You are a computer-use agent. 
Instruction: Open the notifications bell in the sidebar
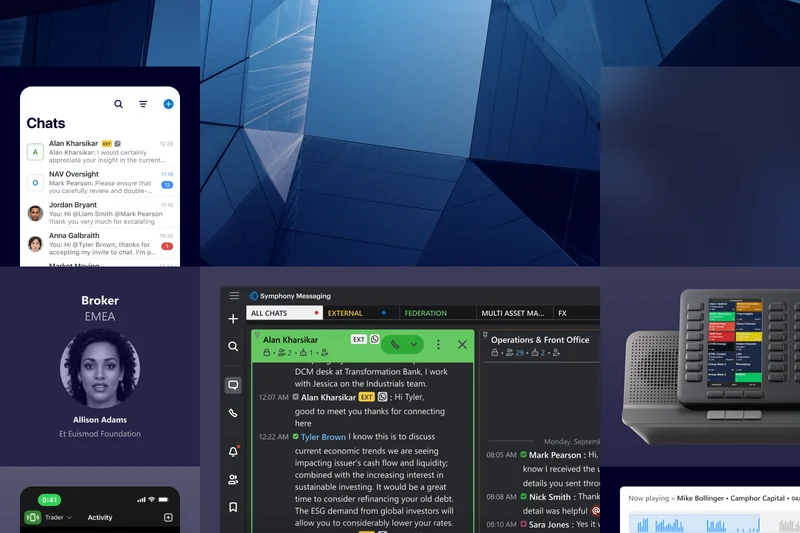[233, 451]
